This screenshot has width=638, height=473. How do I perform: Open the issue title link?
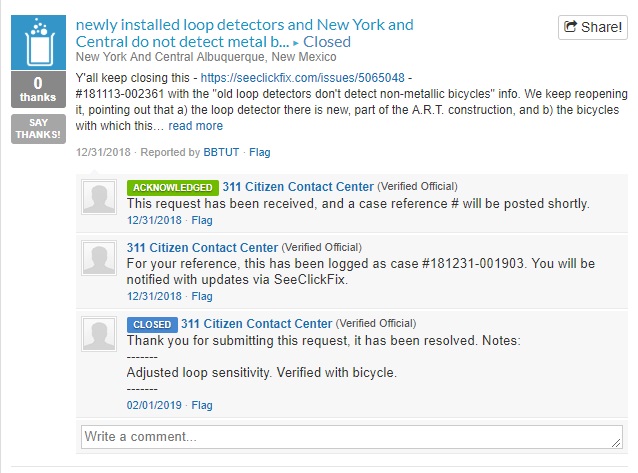(244, 33)
